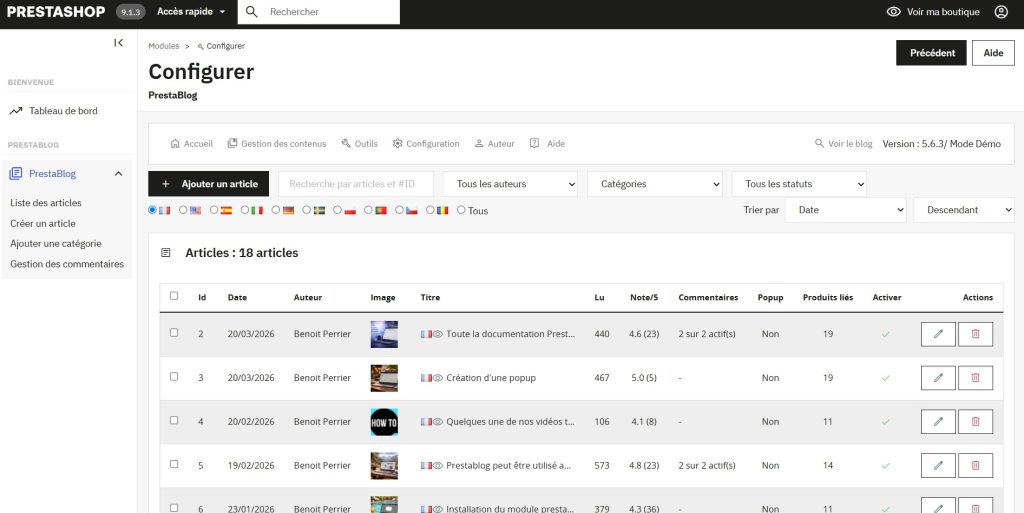Open the Tous les statuts dropdown
Viewport: 1024px width, 513px height.
point(799,184)
